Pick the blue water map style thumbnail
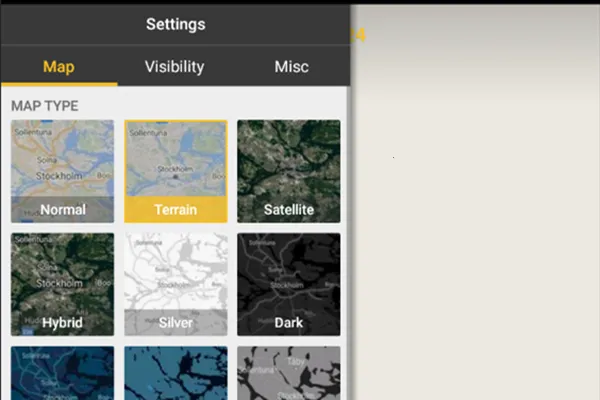Image resolution: width=600 pixels, height=400 pixels. coord(176,372)
